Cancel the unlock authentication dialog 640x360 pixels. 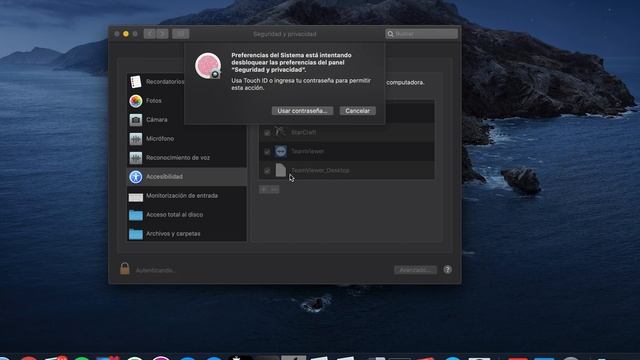click(x=358, y=111)
